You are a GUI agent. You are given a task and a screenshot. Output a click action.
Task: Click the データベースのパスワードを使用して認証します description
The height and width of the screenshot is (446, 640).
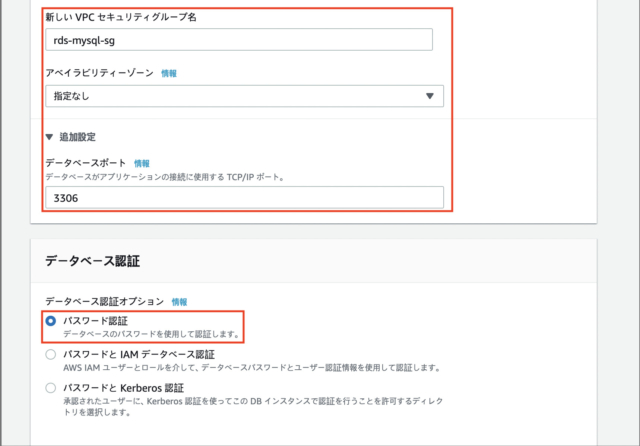pyautogui.click(x=151, y=334)
